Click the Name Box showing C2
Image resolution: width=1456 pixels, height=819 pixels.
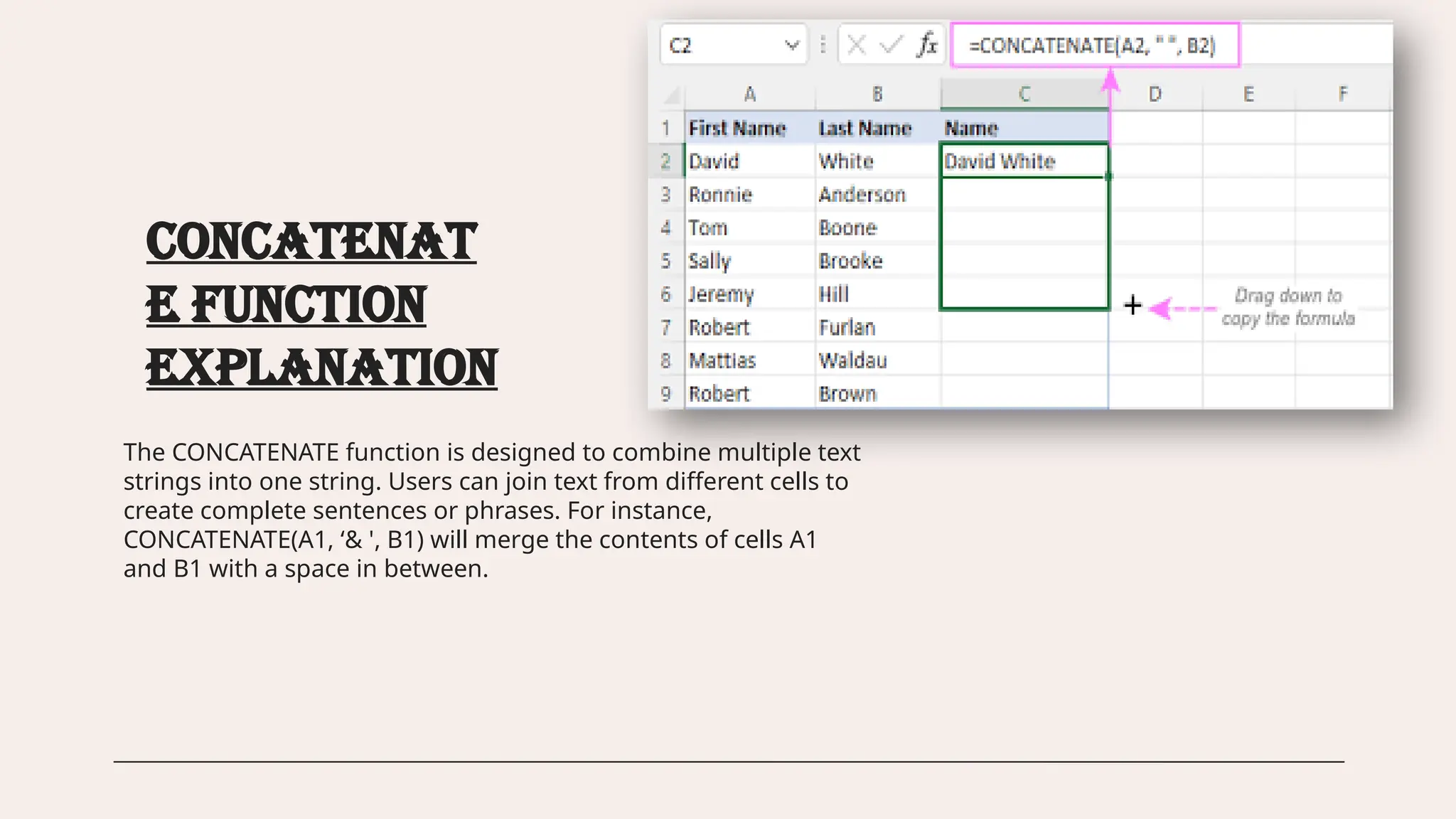point(734,45)
